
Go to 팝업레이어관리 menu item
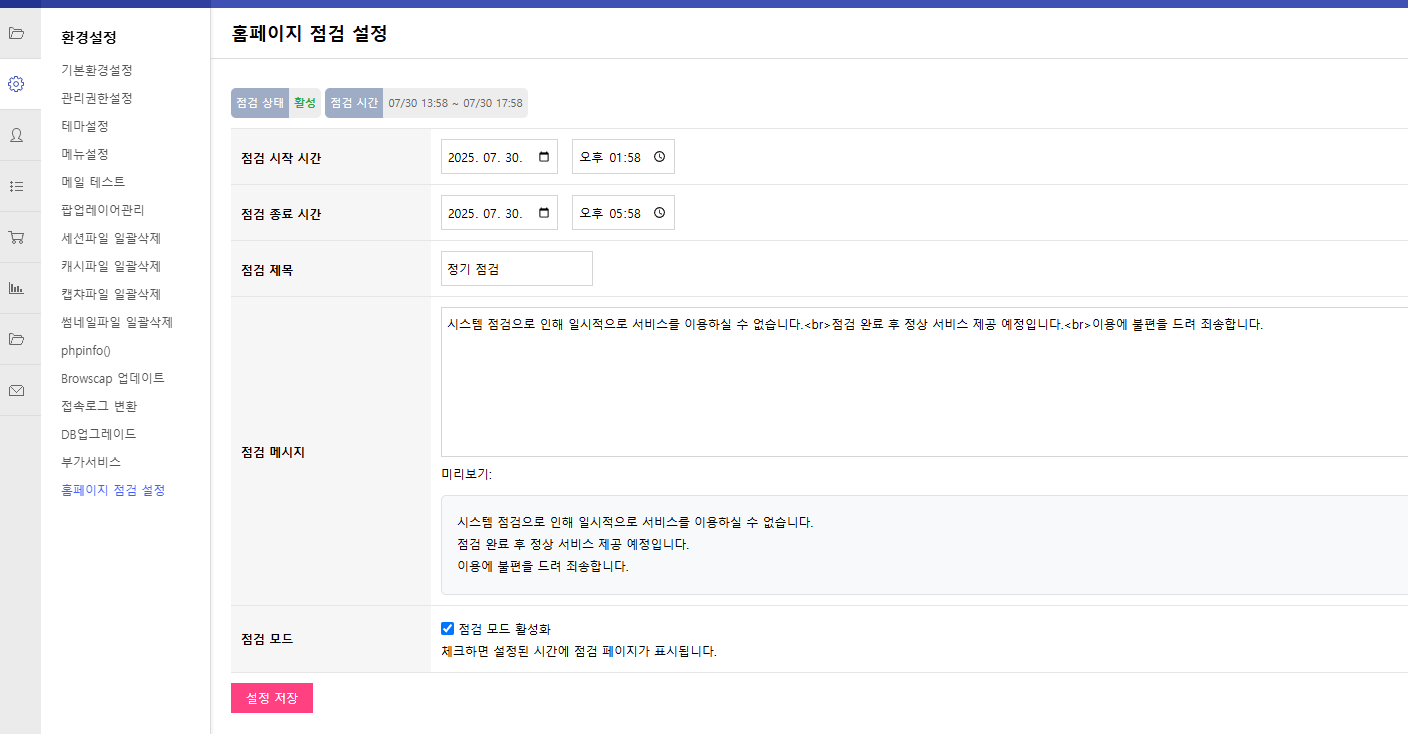(103, 210)
